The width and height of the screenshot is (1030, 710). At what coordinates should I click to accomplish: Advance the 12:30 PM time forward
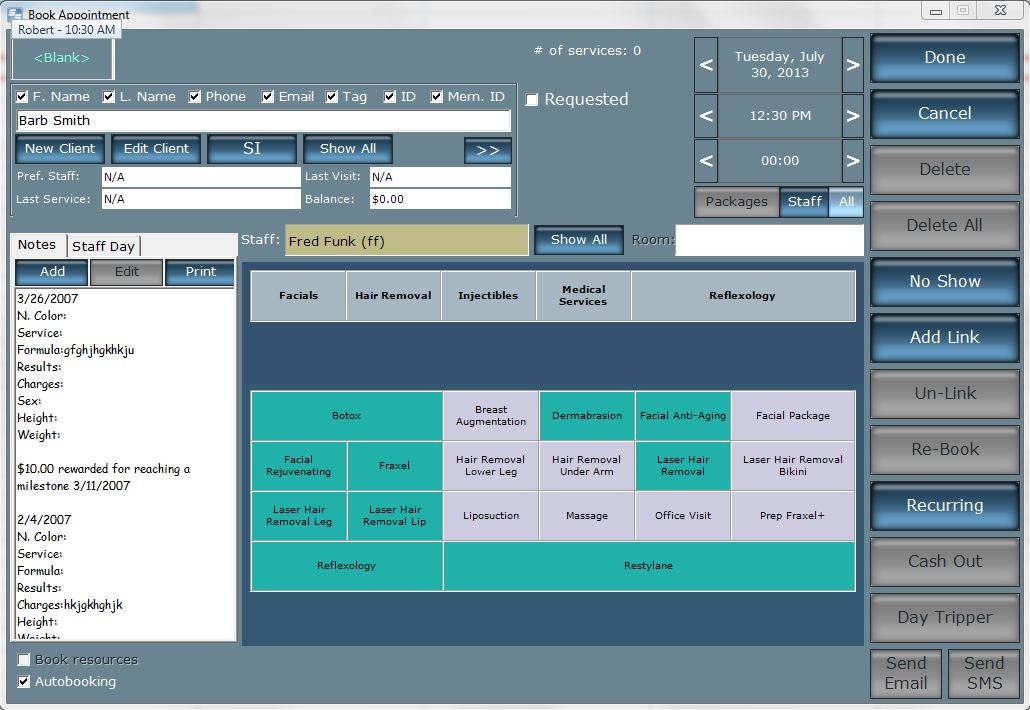tap(852, 115)
